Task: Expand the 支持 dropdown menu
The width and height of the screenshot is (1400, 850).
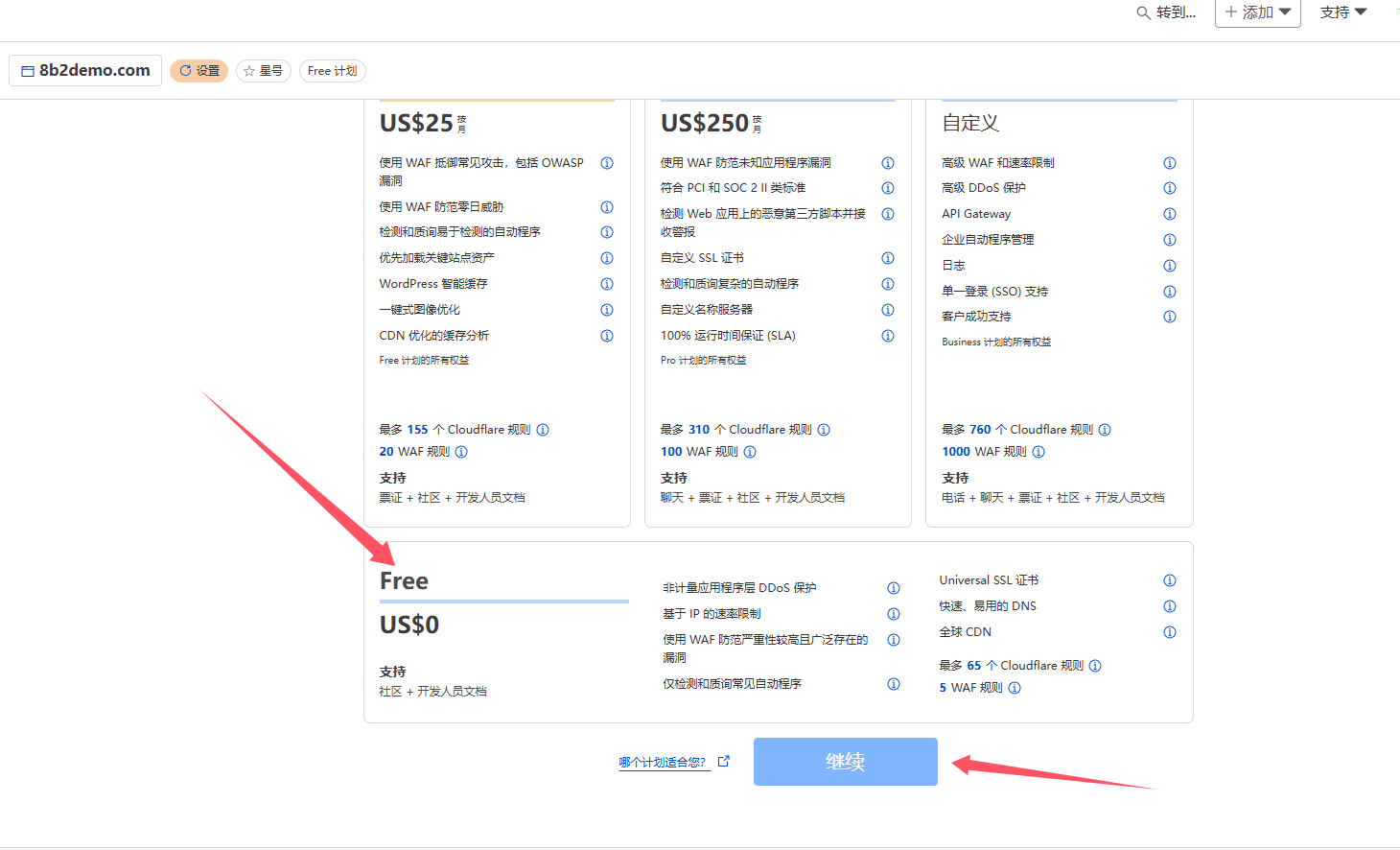Action: [x=1342, y=12]
